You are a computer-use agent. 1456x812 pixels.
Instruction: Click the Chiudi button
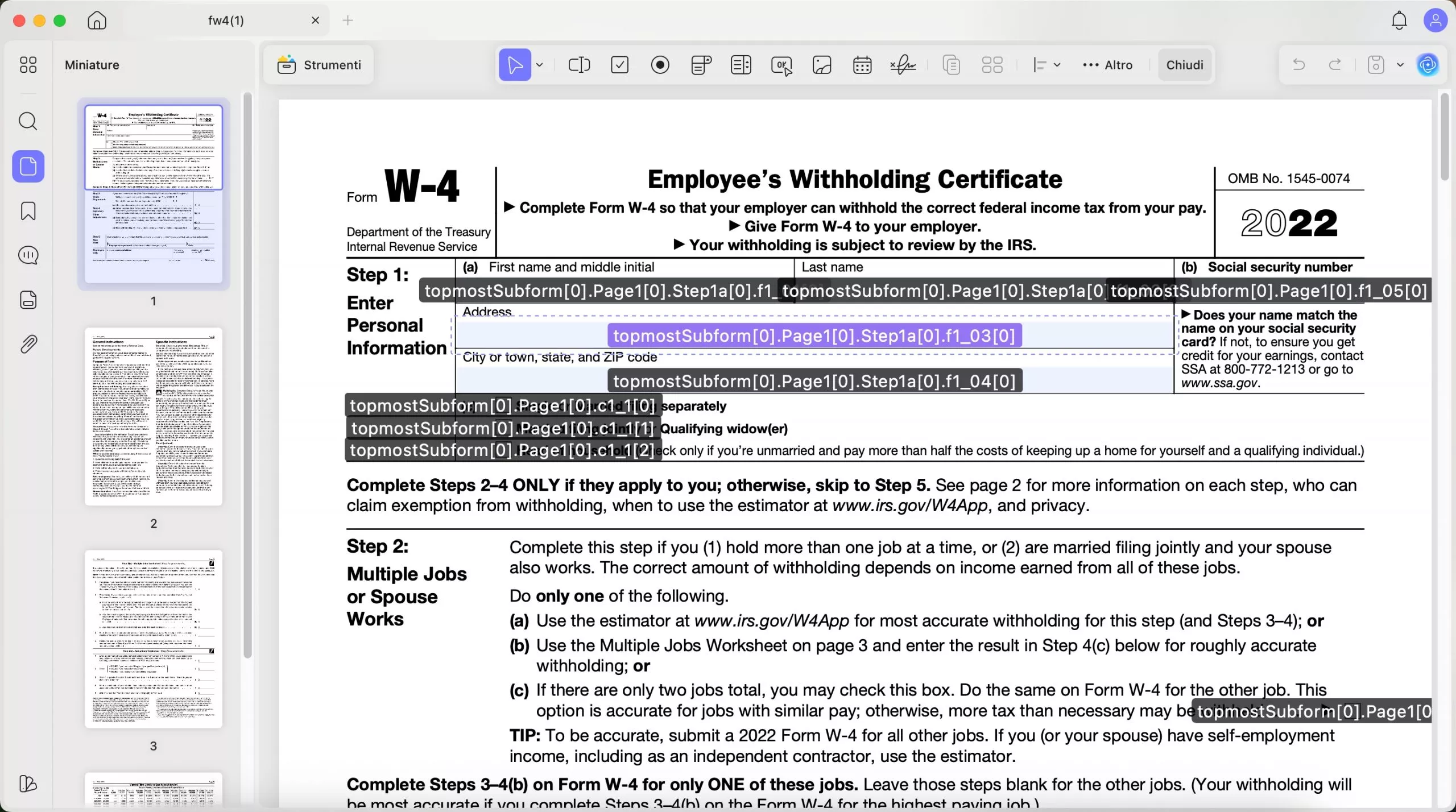[1184, 65]
